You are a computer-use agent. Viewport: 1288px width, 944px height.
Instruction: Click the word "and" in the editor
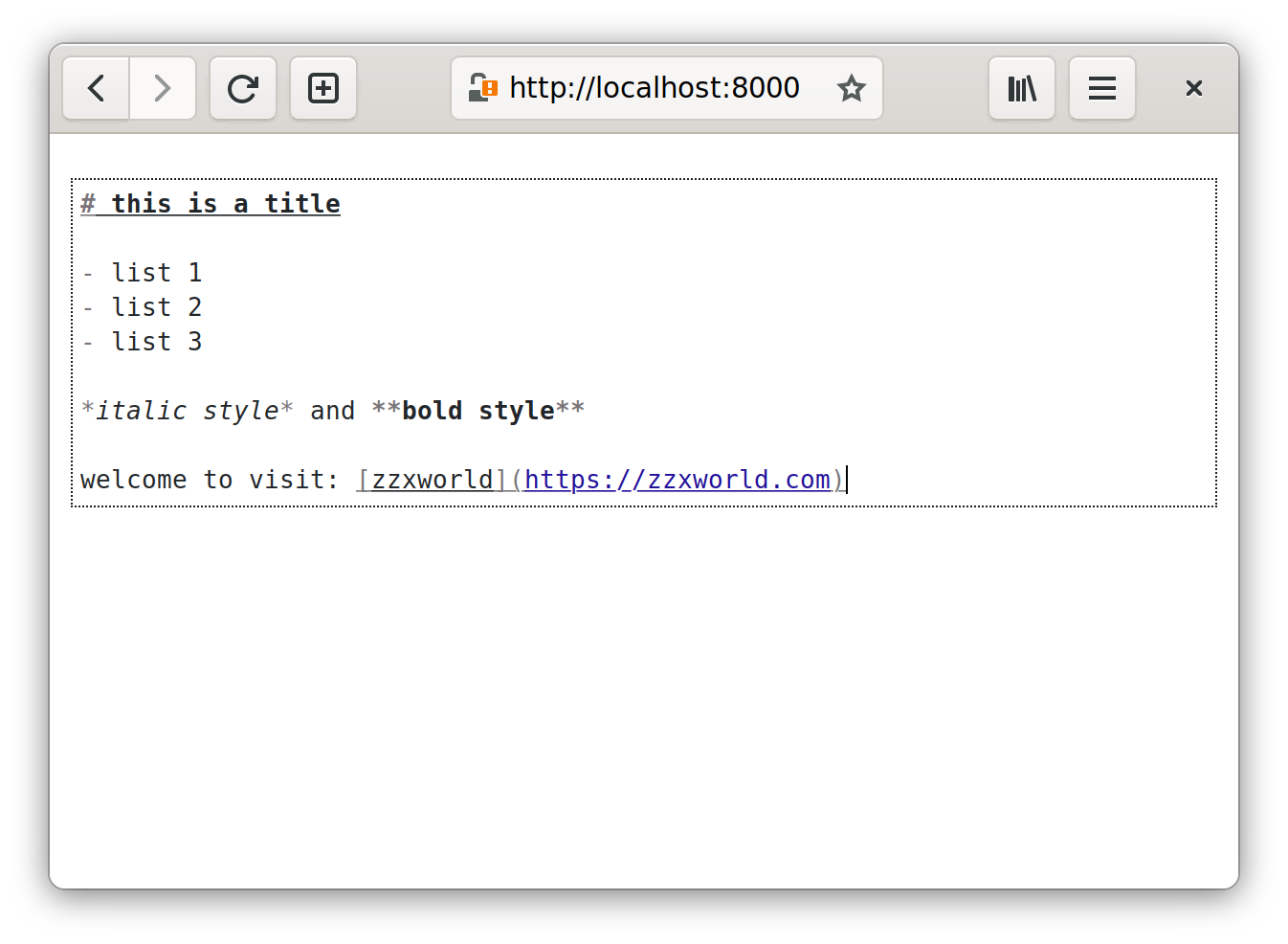[332, 411]
